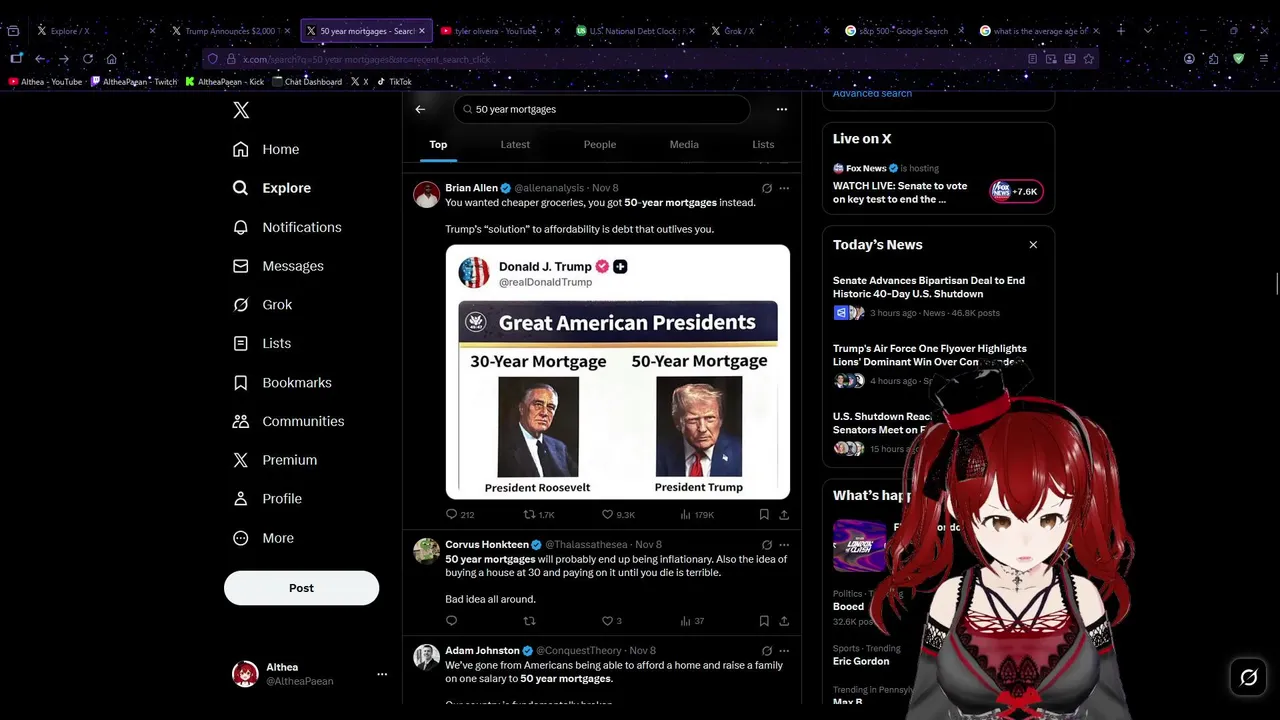Switch to the Media tab
Image resolution: width=1280 pixels, height=720 pixels.
pos(684,144)
